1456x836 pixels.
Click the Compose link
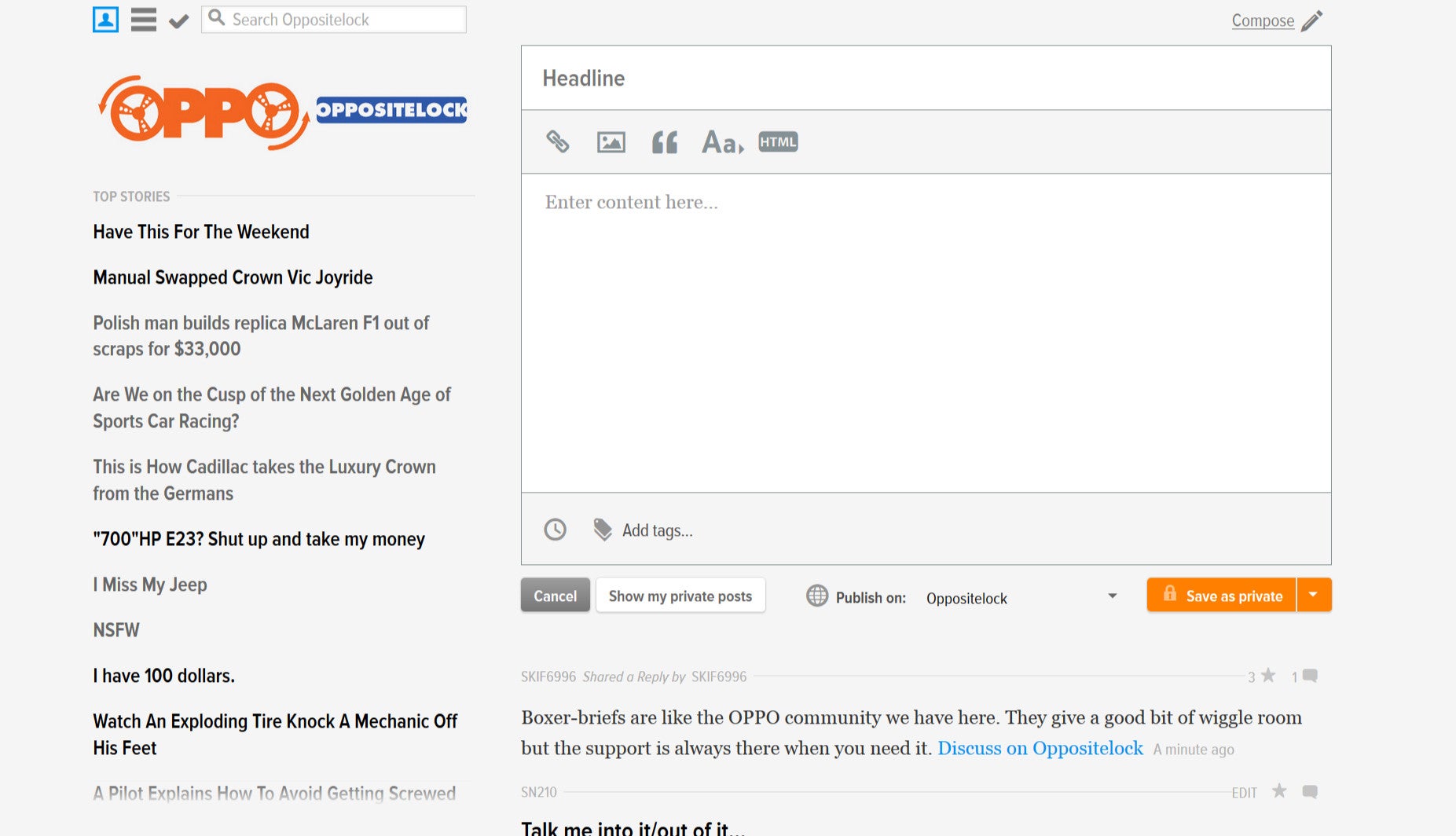(x=1263, y=21)
